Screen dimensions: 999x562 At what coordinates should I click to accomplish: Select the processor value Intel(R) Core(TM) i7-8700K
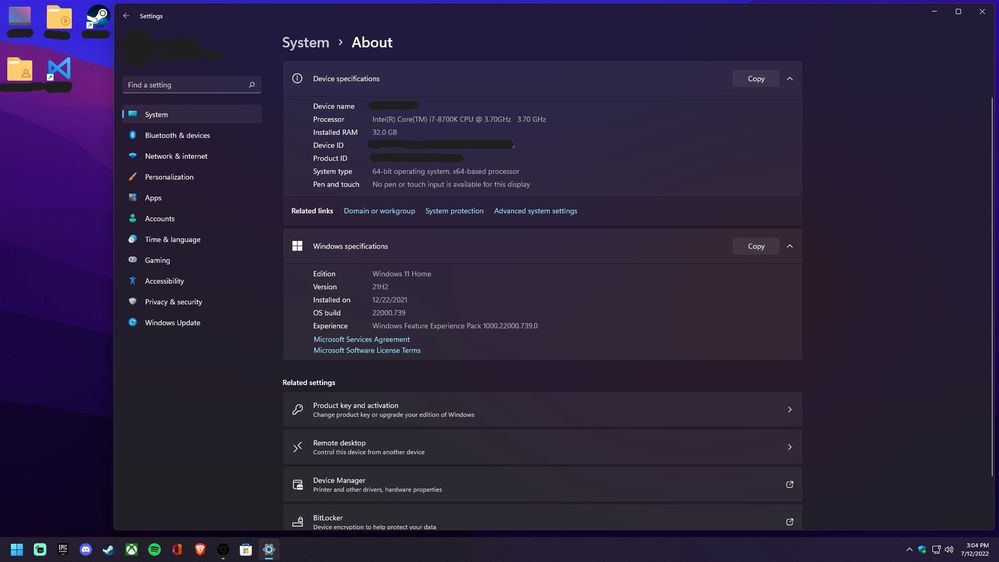(x=459, y=119)
